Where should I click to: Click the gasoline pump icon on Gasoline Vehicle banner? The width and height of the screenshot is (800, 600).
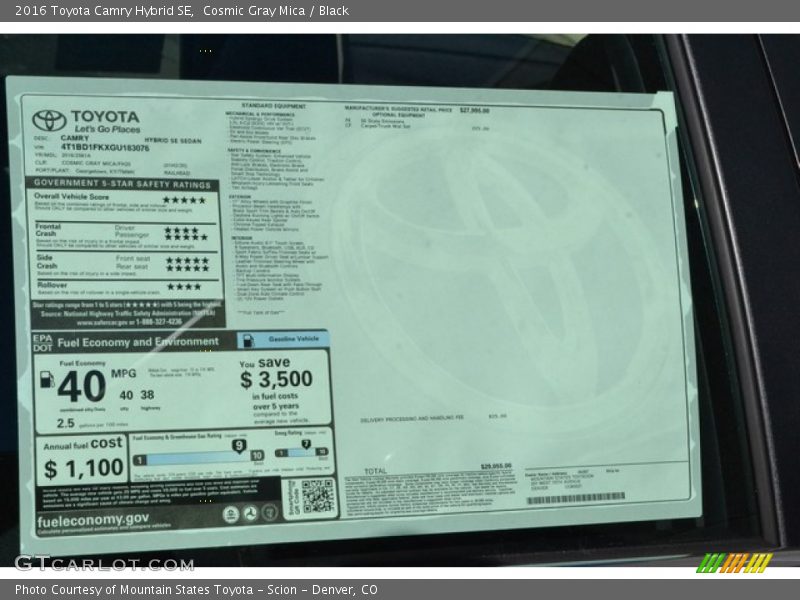tap(249, 340)
